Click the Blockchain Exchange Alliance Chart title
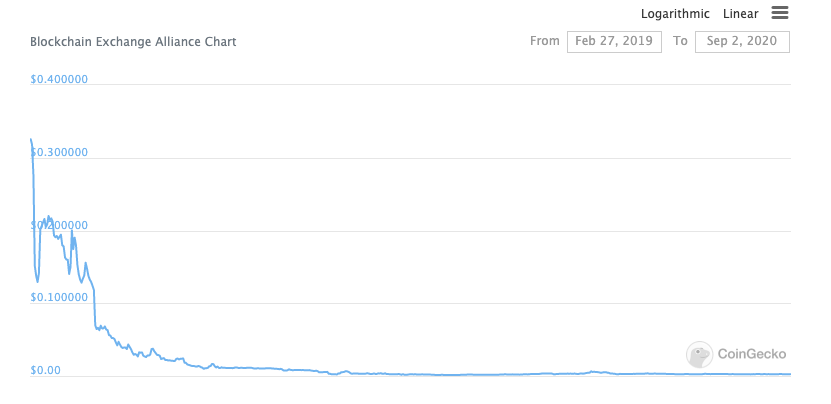The height and width of the screenshot is (404, 831). coord(133,42)
